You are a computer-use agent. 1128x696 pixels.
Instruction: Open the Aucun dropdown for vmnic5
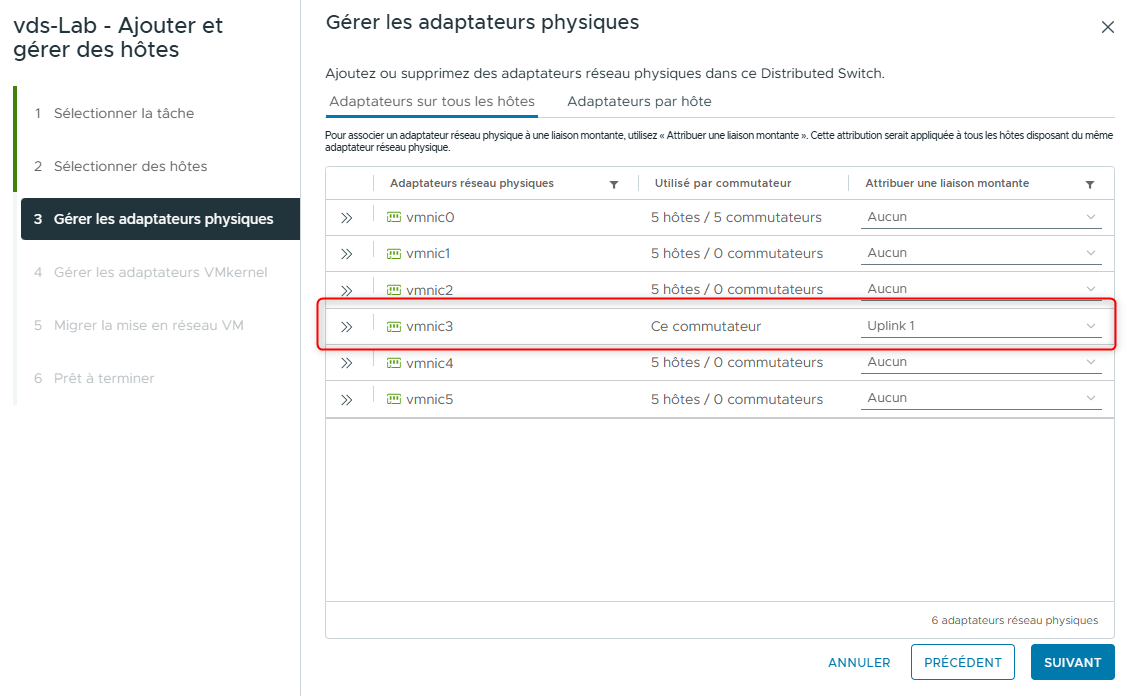[980, 397]
